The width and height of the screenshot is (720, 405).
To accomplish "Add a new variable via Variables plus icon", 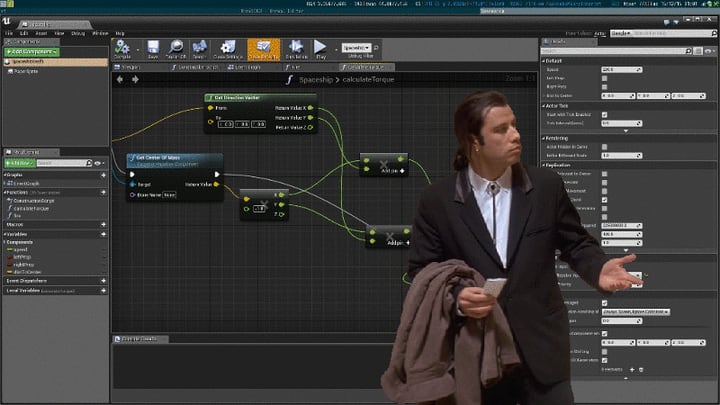I will coord(103,234).
